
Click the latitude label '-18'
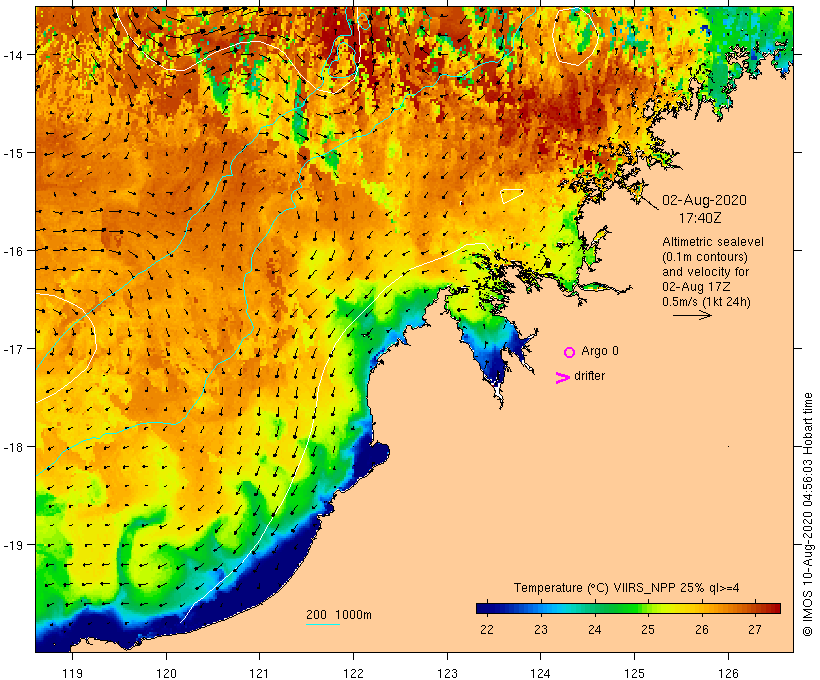coord(12,447)
